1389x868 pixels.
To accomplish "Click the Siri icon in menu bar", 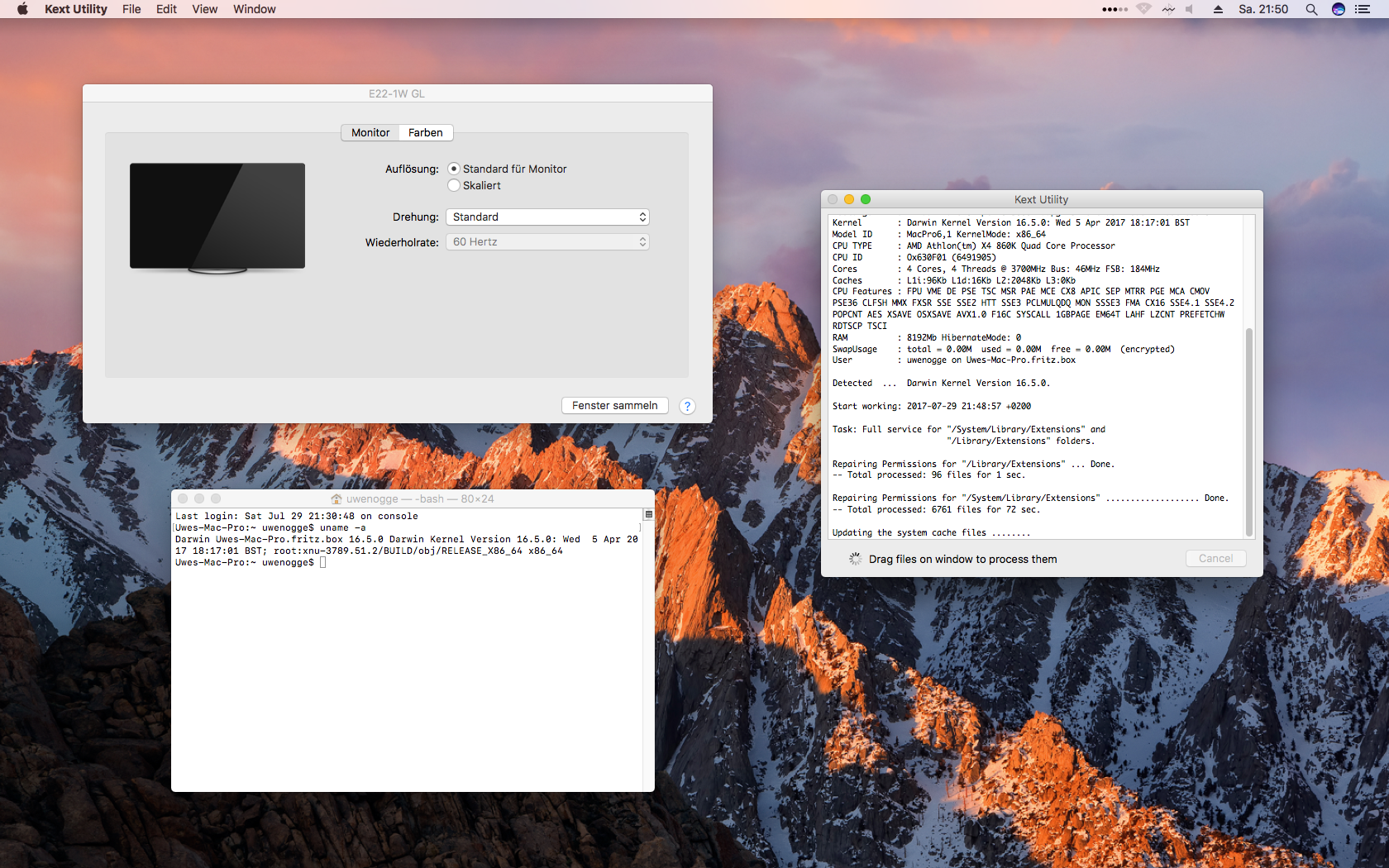I will coord(1339,9).
